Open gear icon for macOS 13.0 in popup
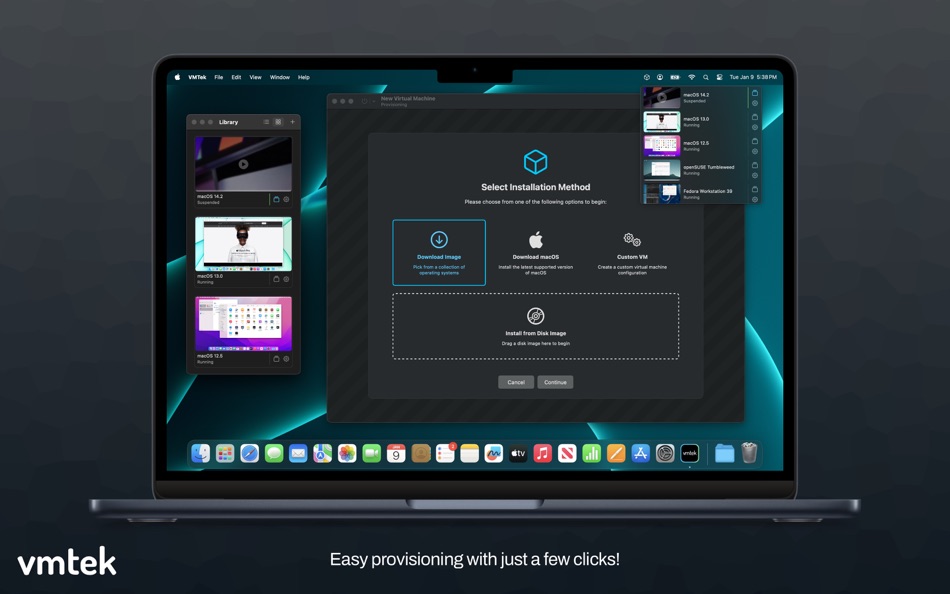The width and height of the screenshot is (950, 594). (x=755, y=127)
